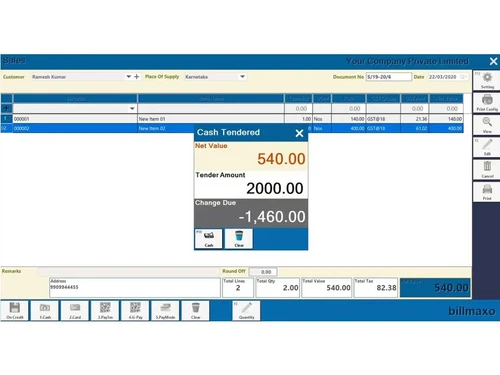Click the plus icon in the item entry row
The height and width of the screenshot is (375, 500).
[x=6, y=108]
